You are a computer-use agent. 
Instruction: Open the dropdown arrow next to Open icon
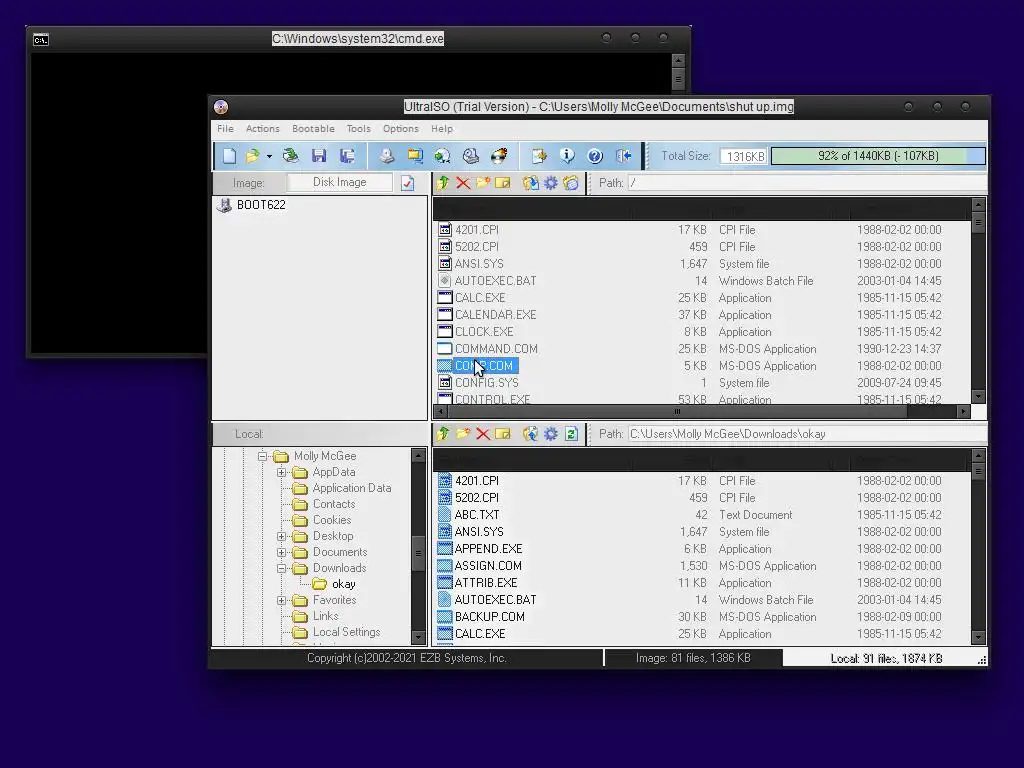[269, 156]
